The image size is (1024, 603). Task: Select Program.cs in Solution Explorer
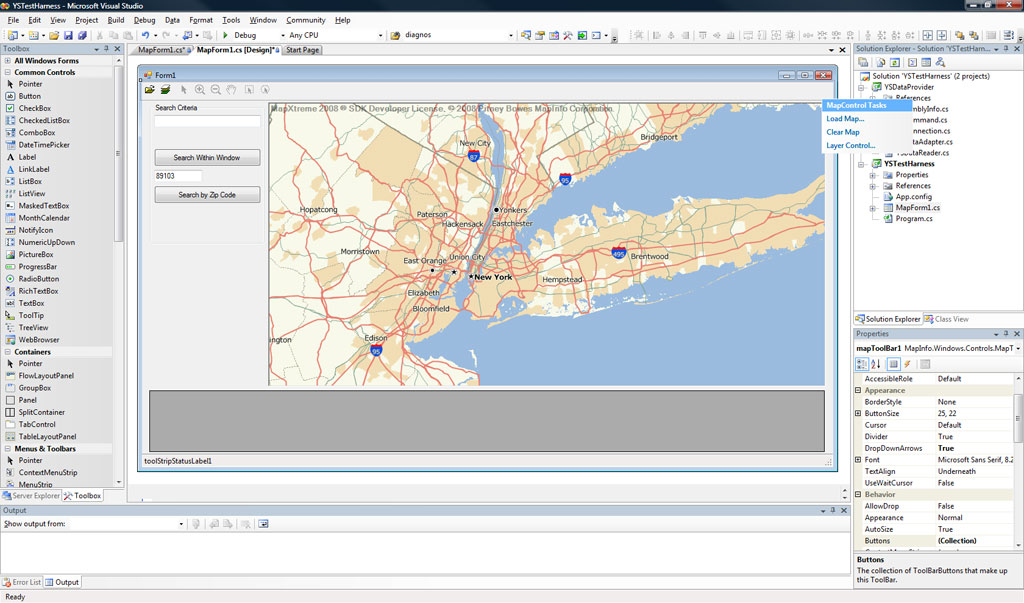pyautogui.click(x=914, y=219)
